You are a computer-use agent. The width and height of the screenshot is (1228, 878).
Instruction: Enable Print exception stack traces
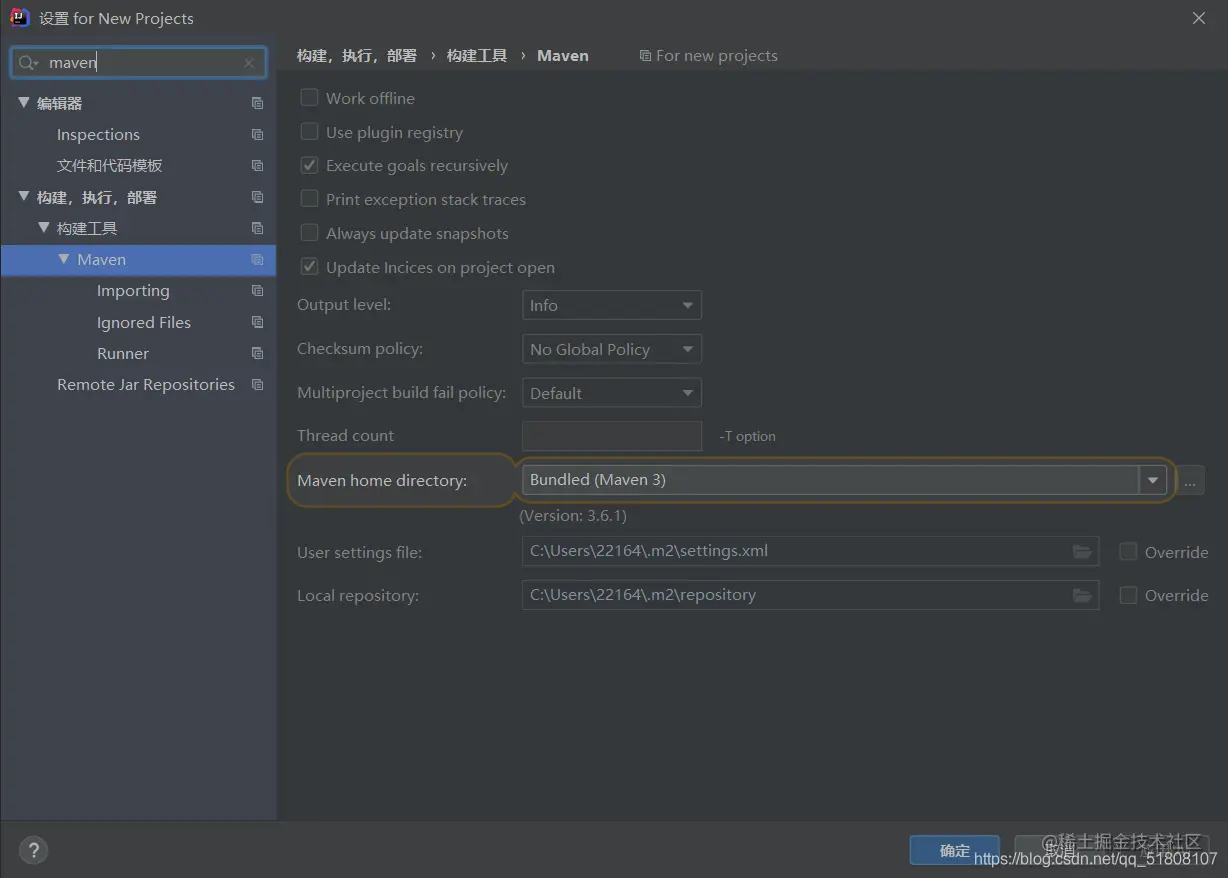(309, 199)
